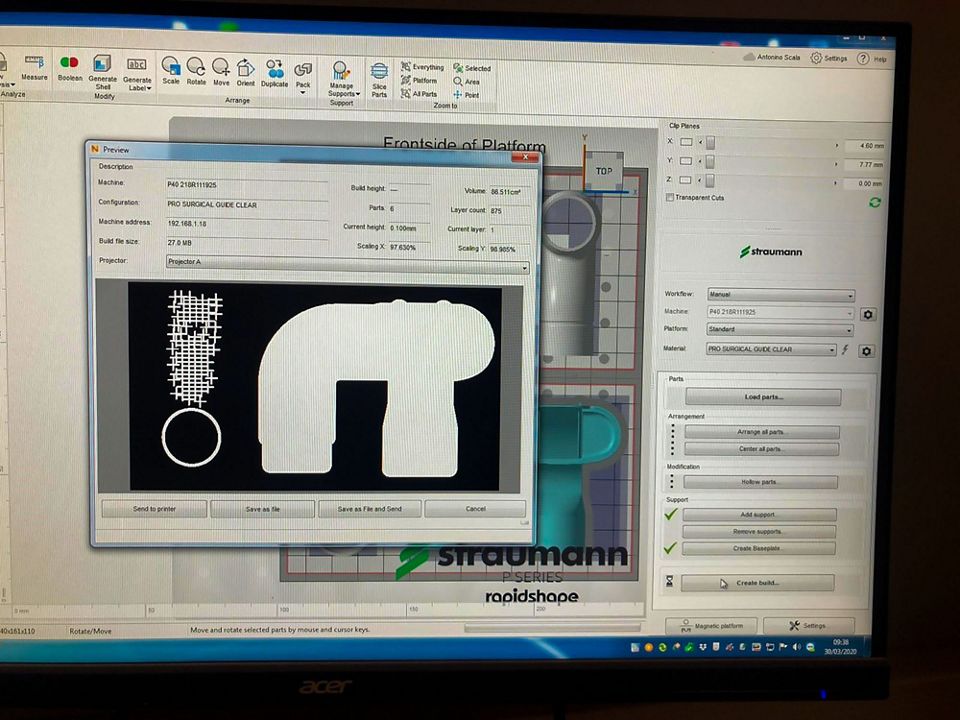Screen dimensions: 960x720
Task: Open the Manage Supports dropdown
Action: click(x=342, y=79)
